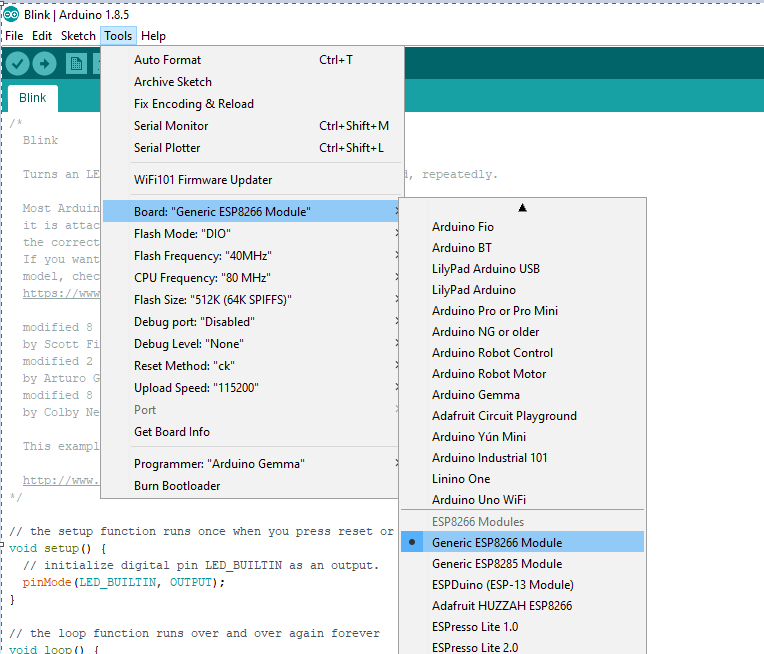Select Arduino Uno WiFi board
Viewport: 764px width, 654px height.
coord(522,499)
